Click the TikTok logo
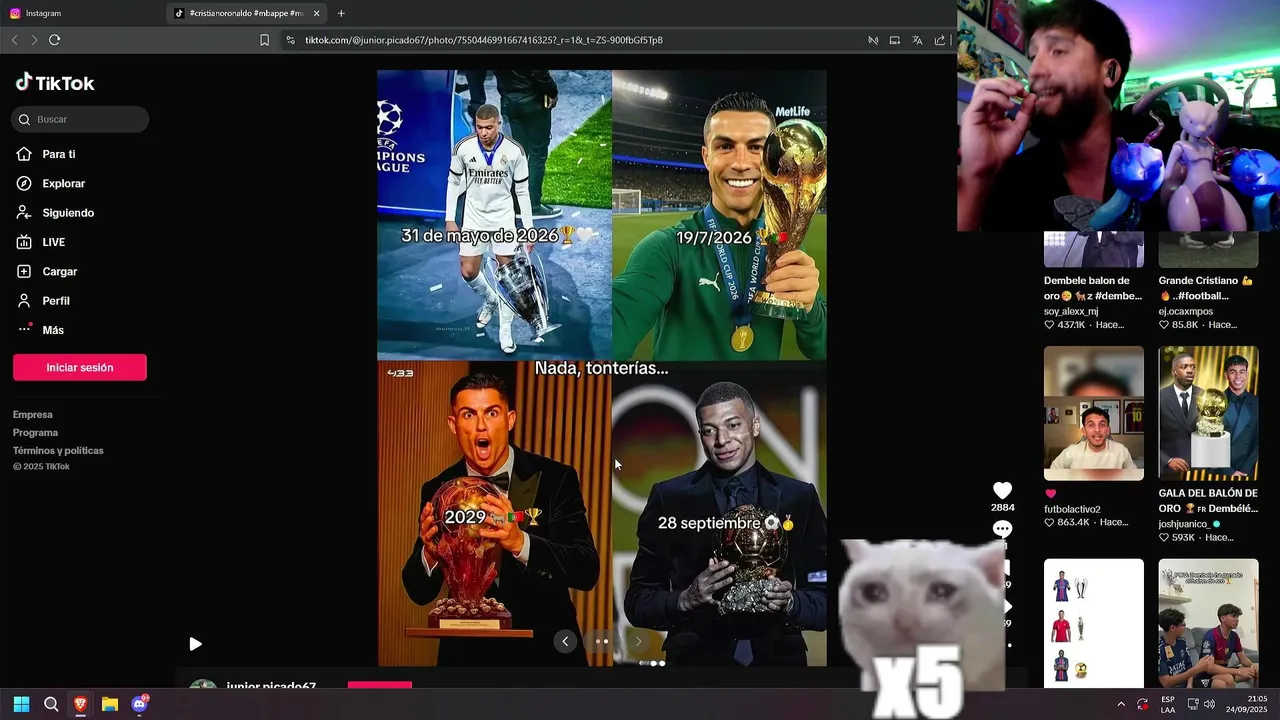Screen dimensions: 1280x720 click(55, 83)
